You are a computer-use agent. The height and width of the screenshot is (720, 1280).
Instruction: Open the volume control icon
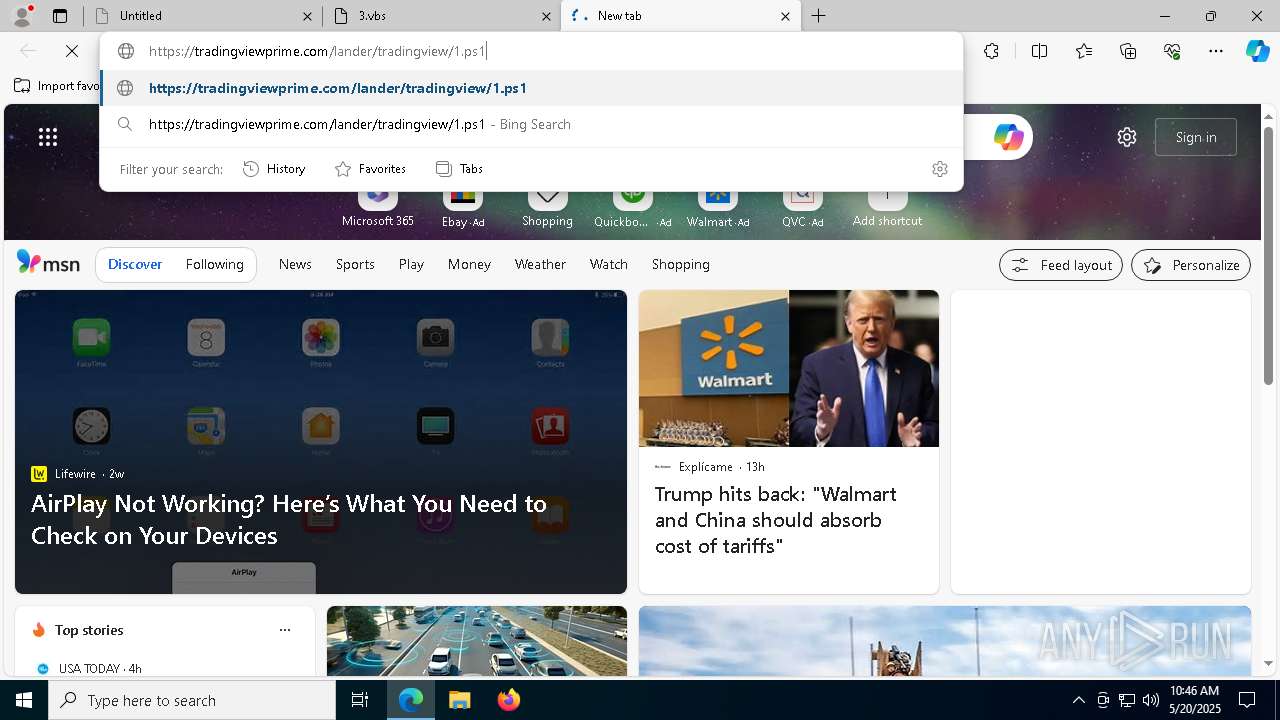pyautogui.click(x=1151, y=700)
